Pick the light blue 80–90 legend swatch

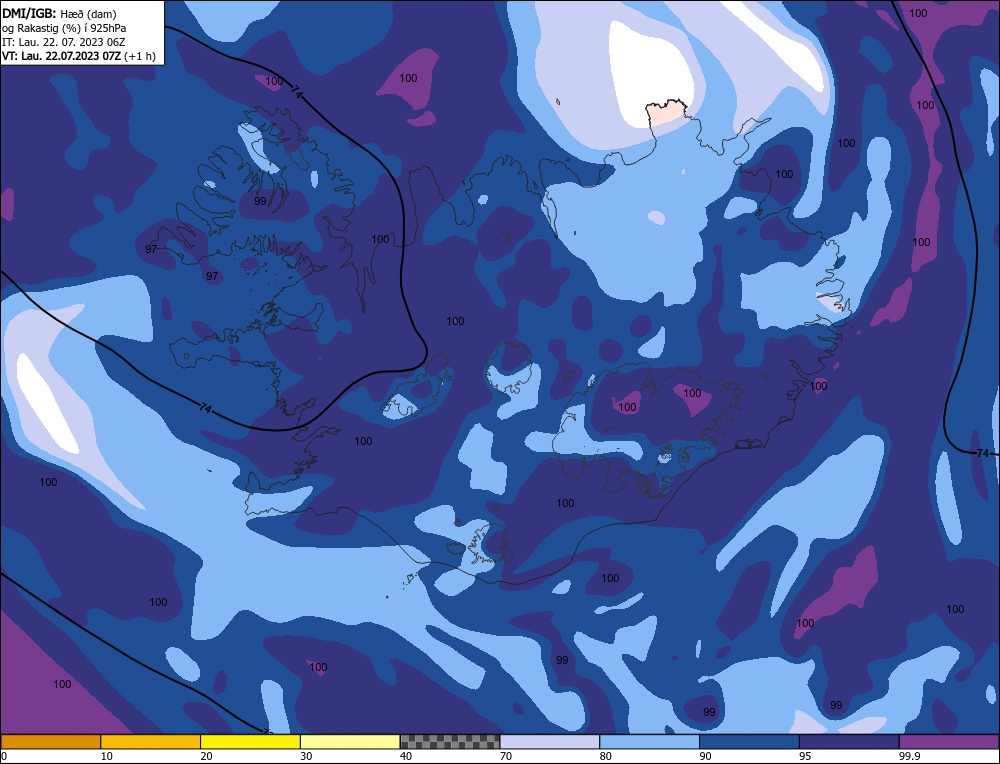tap(649, 741)
